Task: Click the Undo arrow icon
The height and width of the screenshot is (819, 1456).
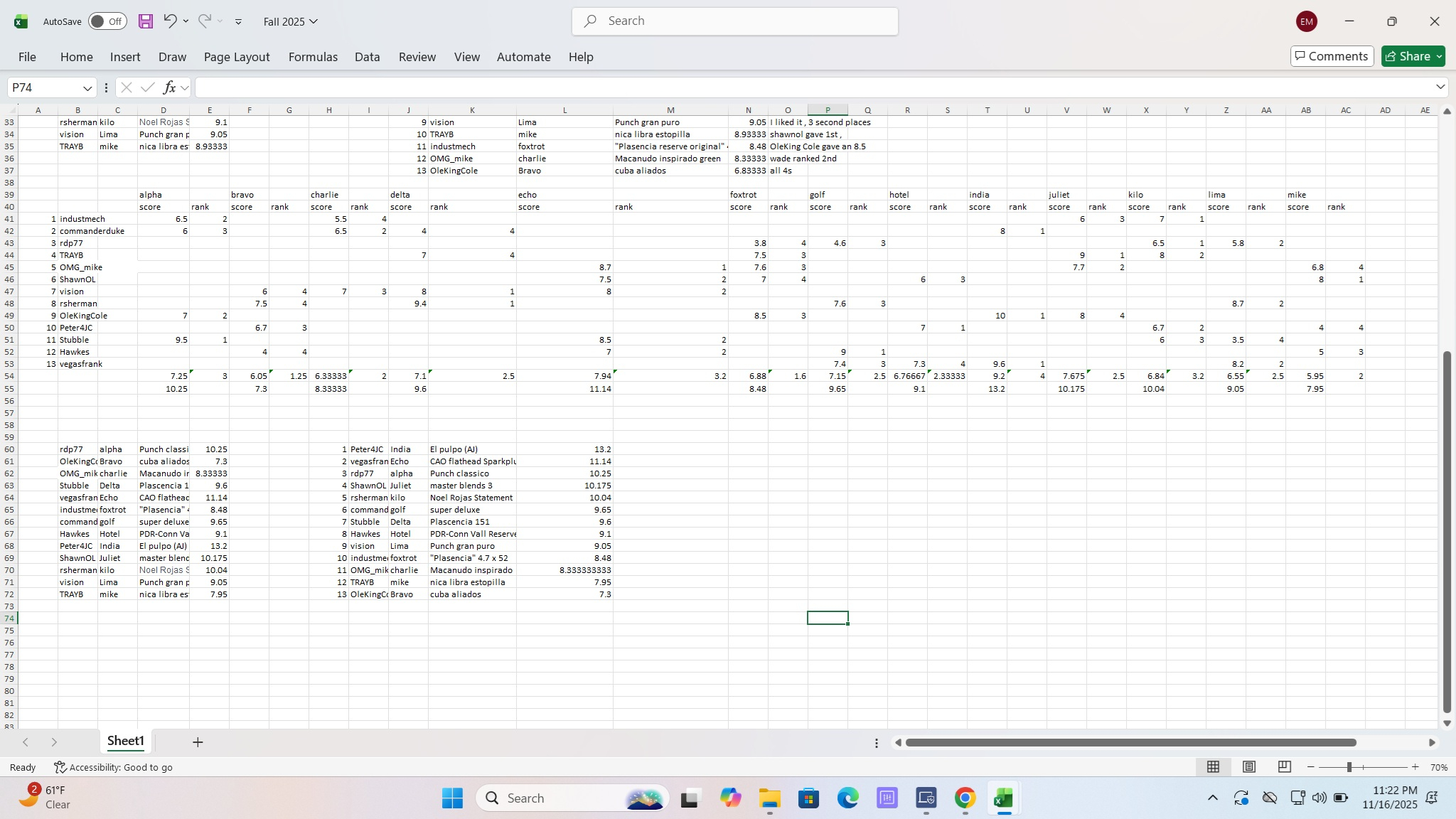Action: coord(169,21)
